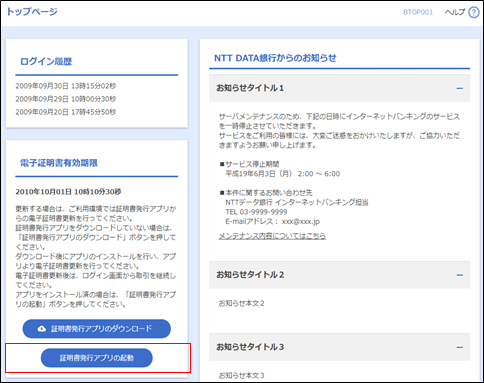The image size is (484, 383).
Task: Select the トップページ page title
Action: pyautogui.click(x=32, y=11)
